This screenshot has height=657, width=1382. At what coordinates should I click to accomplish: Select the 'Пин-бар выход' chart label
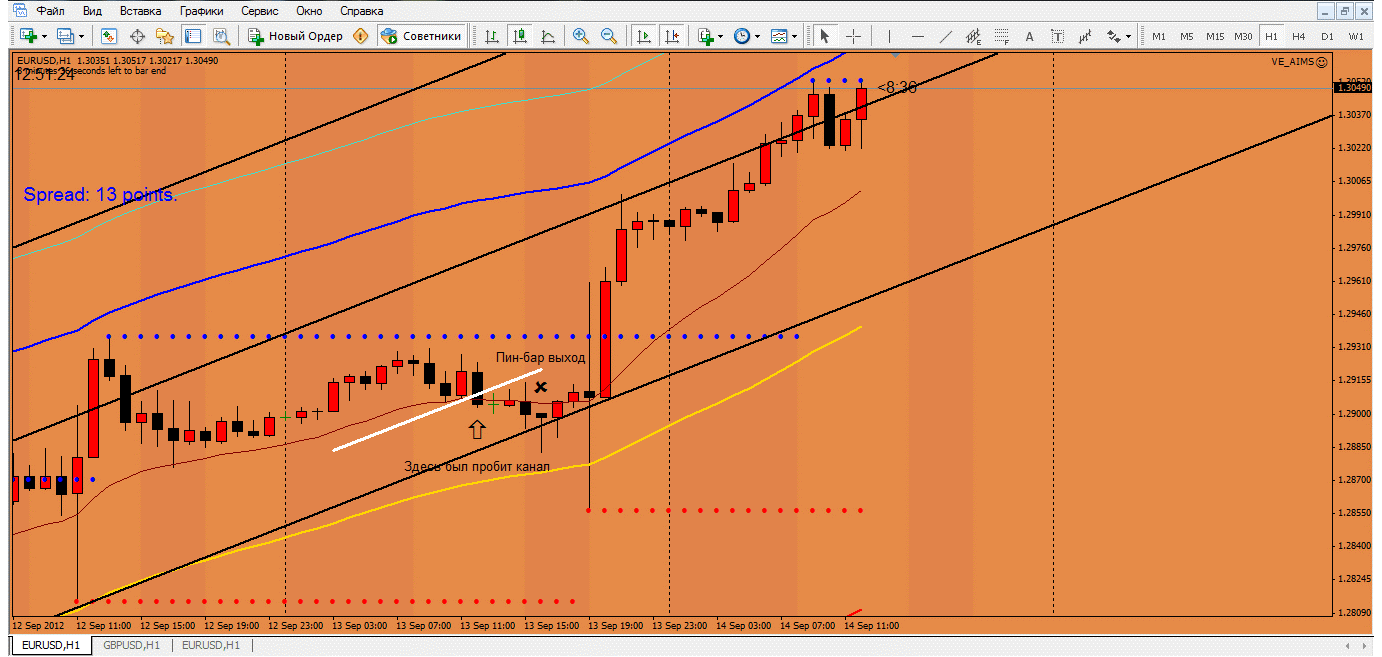(540, 357)
